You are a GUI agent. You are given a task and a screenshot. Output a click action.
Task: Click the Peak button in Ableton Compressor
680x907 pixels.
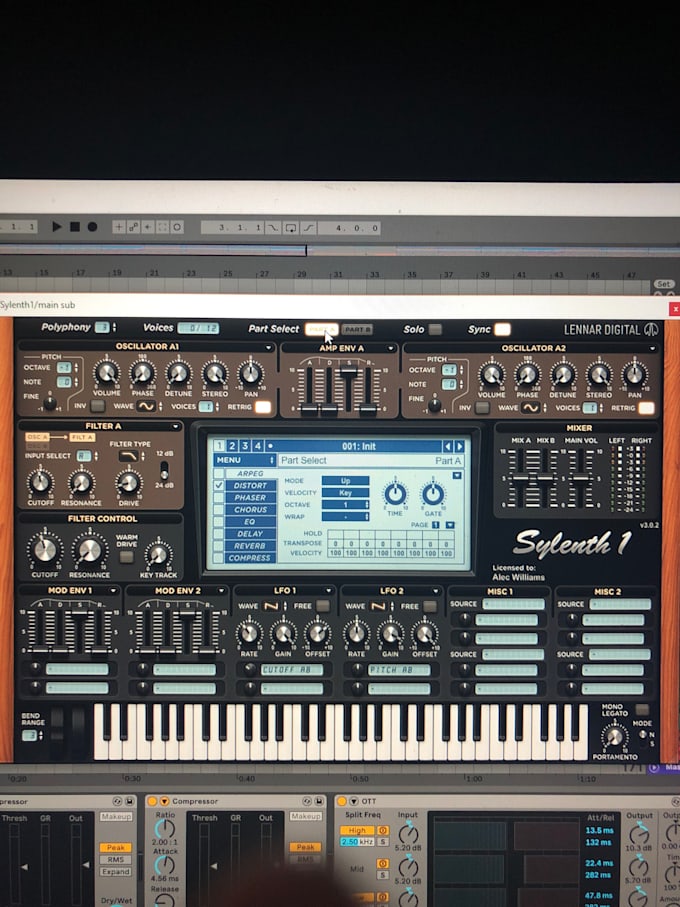305,847
